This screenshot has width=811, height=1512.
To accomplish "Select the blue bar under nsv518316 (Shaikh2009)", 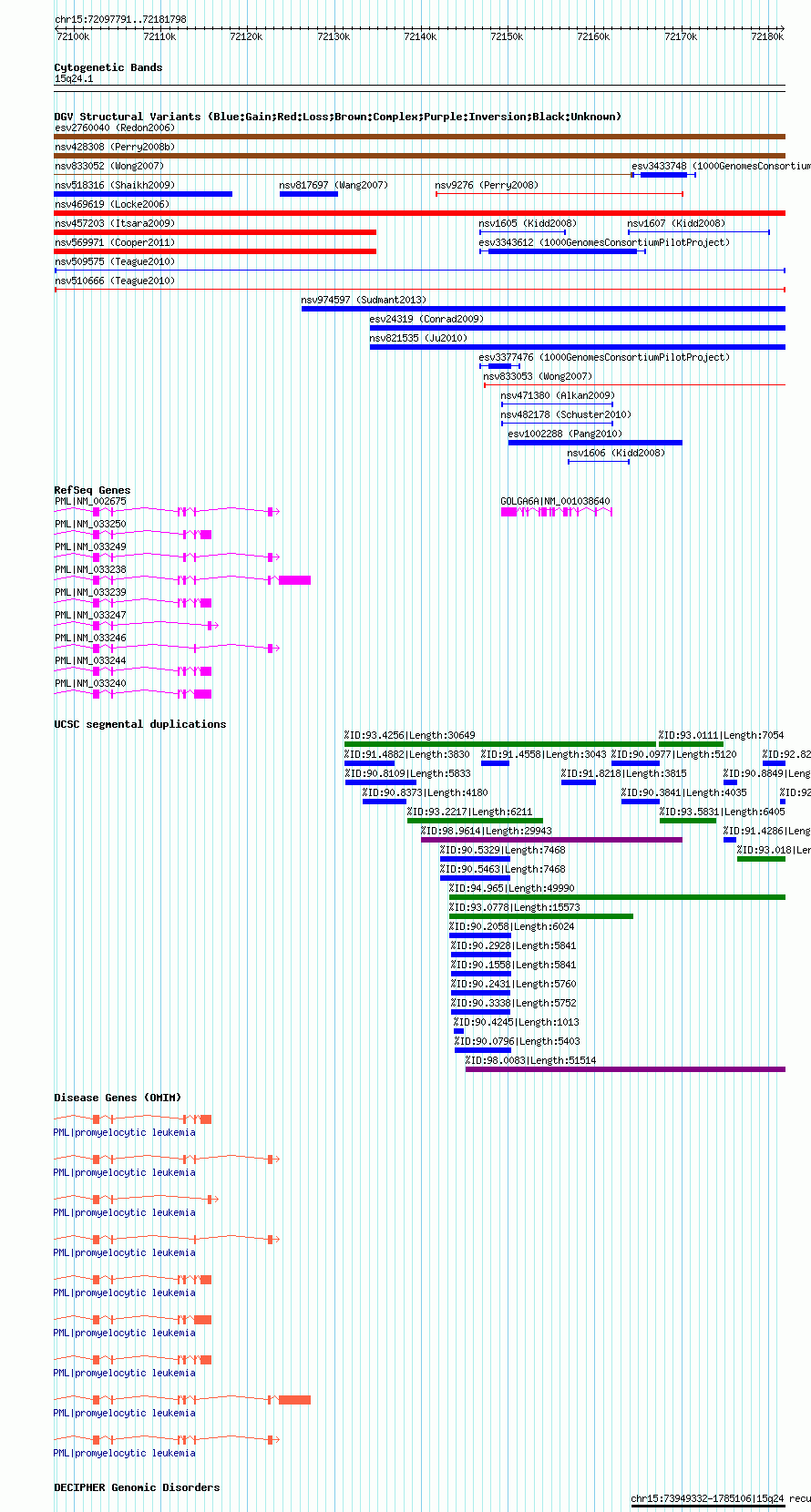I will 143,194.
